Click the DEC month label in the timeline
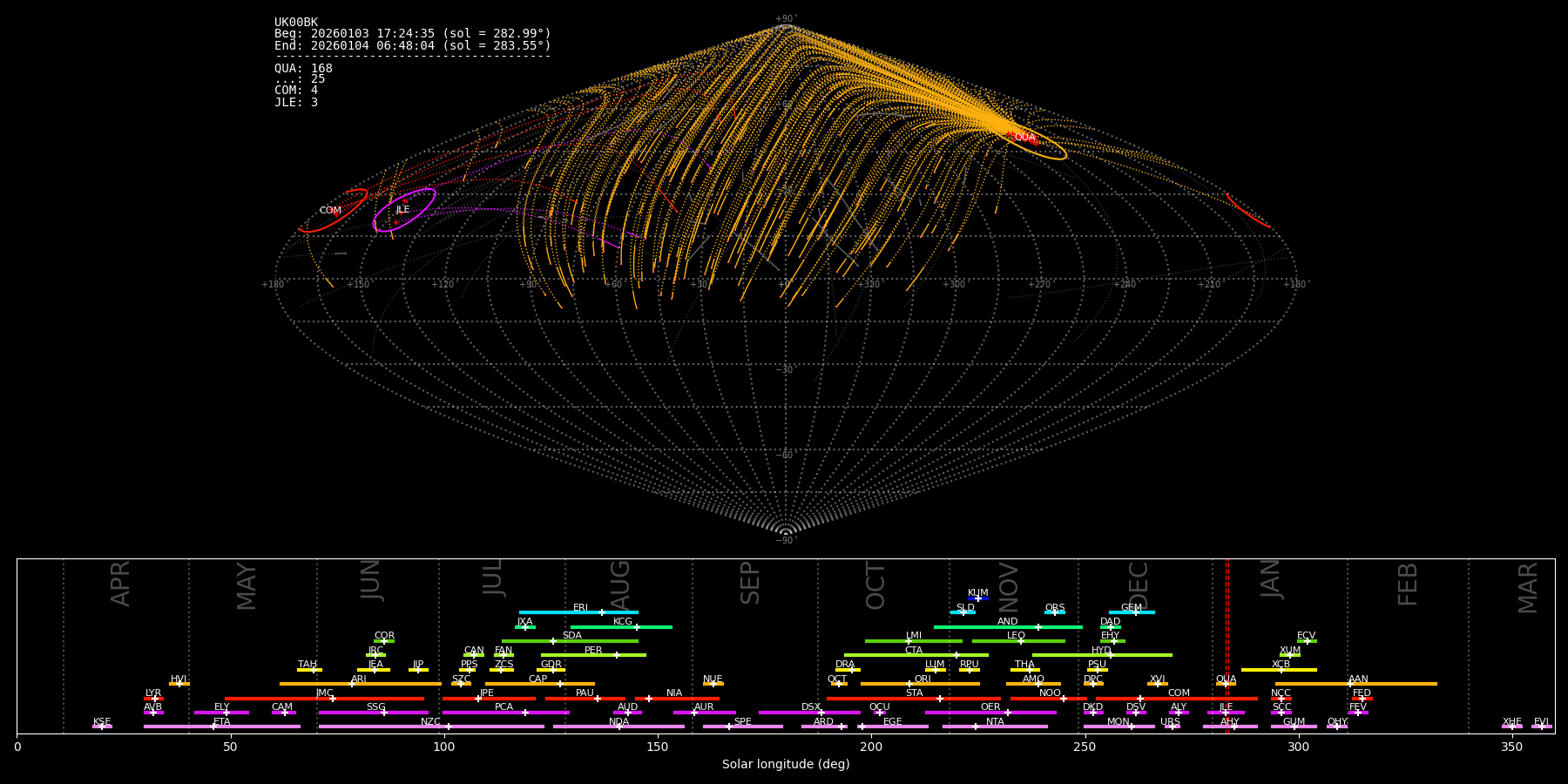 pyautogui.click(x=1139, y=584)
